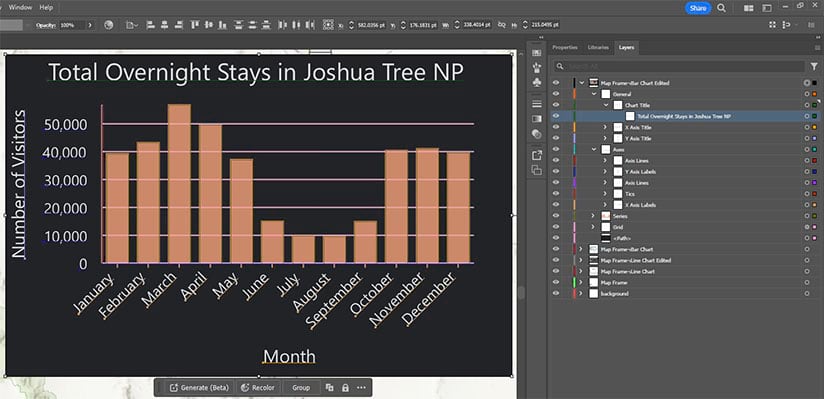
Task: Open the Artboards panel icon in dock
Action: pyautogui.click(x=537, y=170)
